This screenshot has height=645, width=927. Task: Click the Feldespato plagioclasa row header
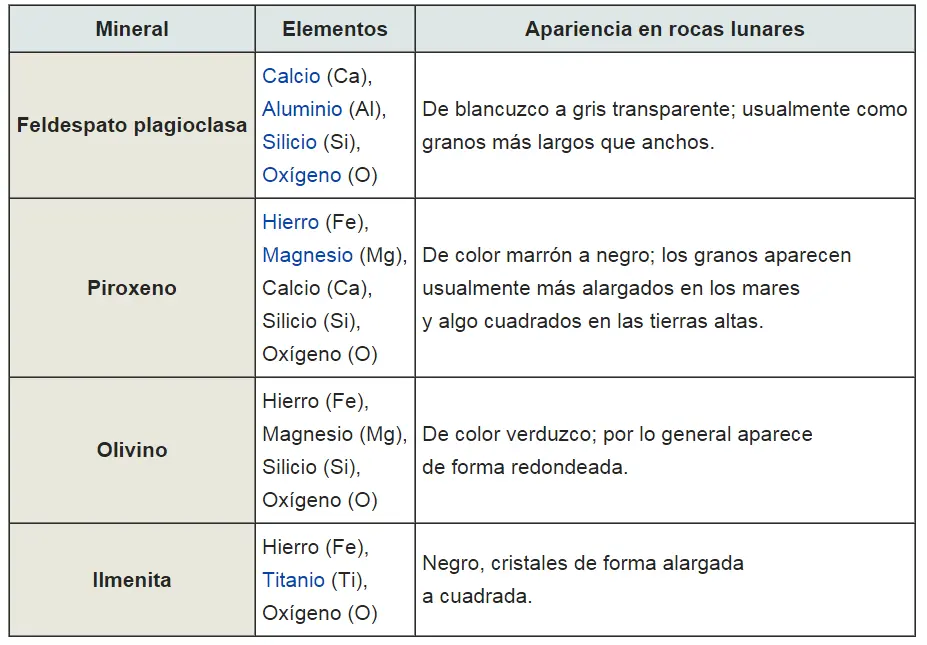tap(132, 125)
